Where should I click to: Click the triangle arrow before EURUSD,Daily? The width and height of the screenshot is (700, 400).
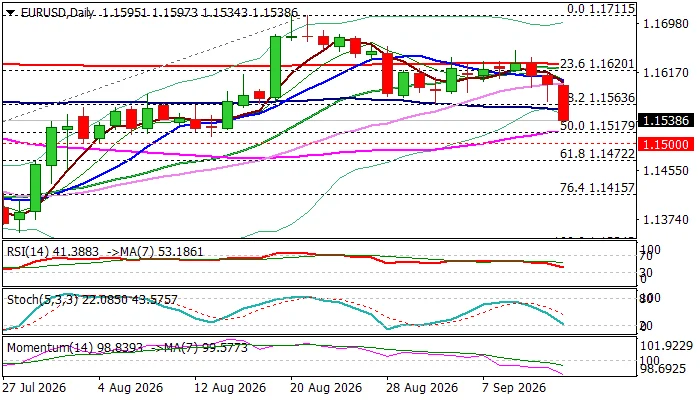tap(11, 13)
